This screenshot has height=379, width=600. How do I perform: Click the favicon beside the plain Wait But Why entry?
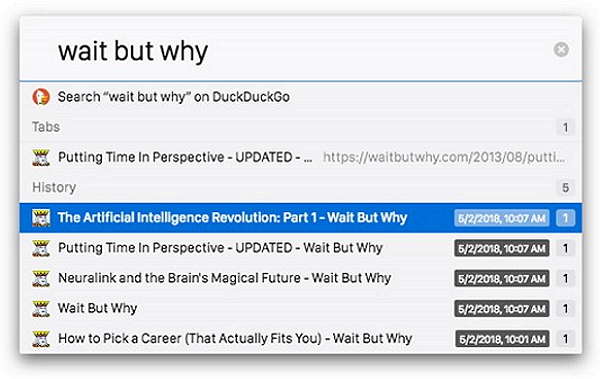coord(41,309)
